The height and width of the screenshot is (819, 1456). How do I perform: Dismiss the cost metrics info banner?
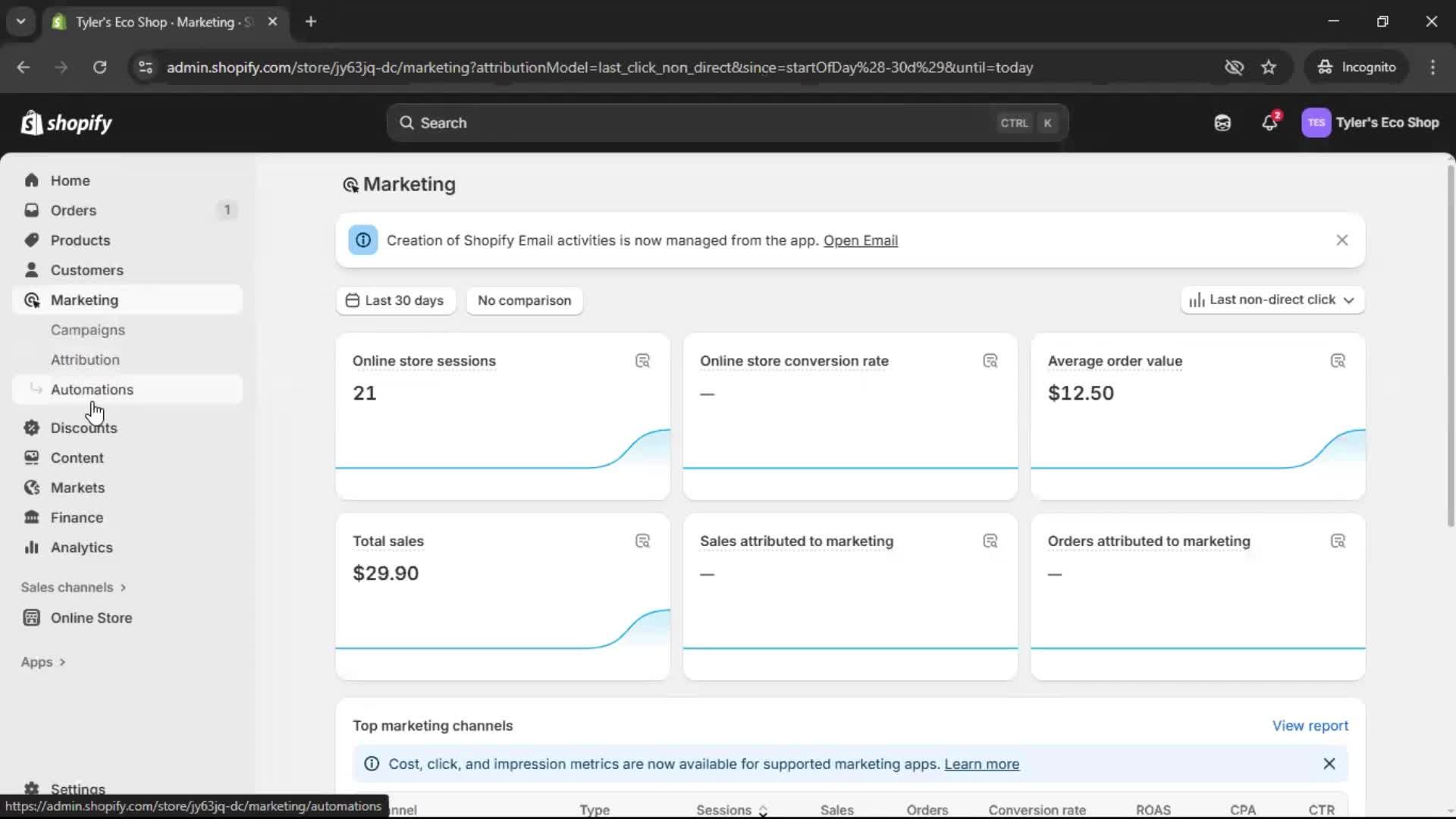click(x=1329, y=764)
